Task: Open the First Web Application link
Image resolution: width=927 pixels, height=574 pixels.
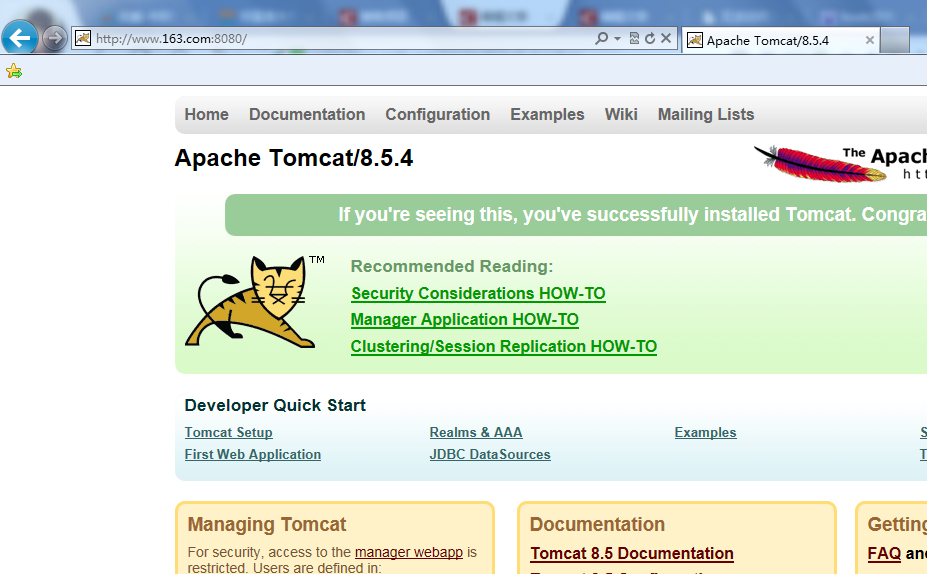Action: coord(252,454)
